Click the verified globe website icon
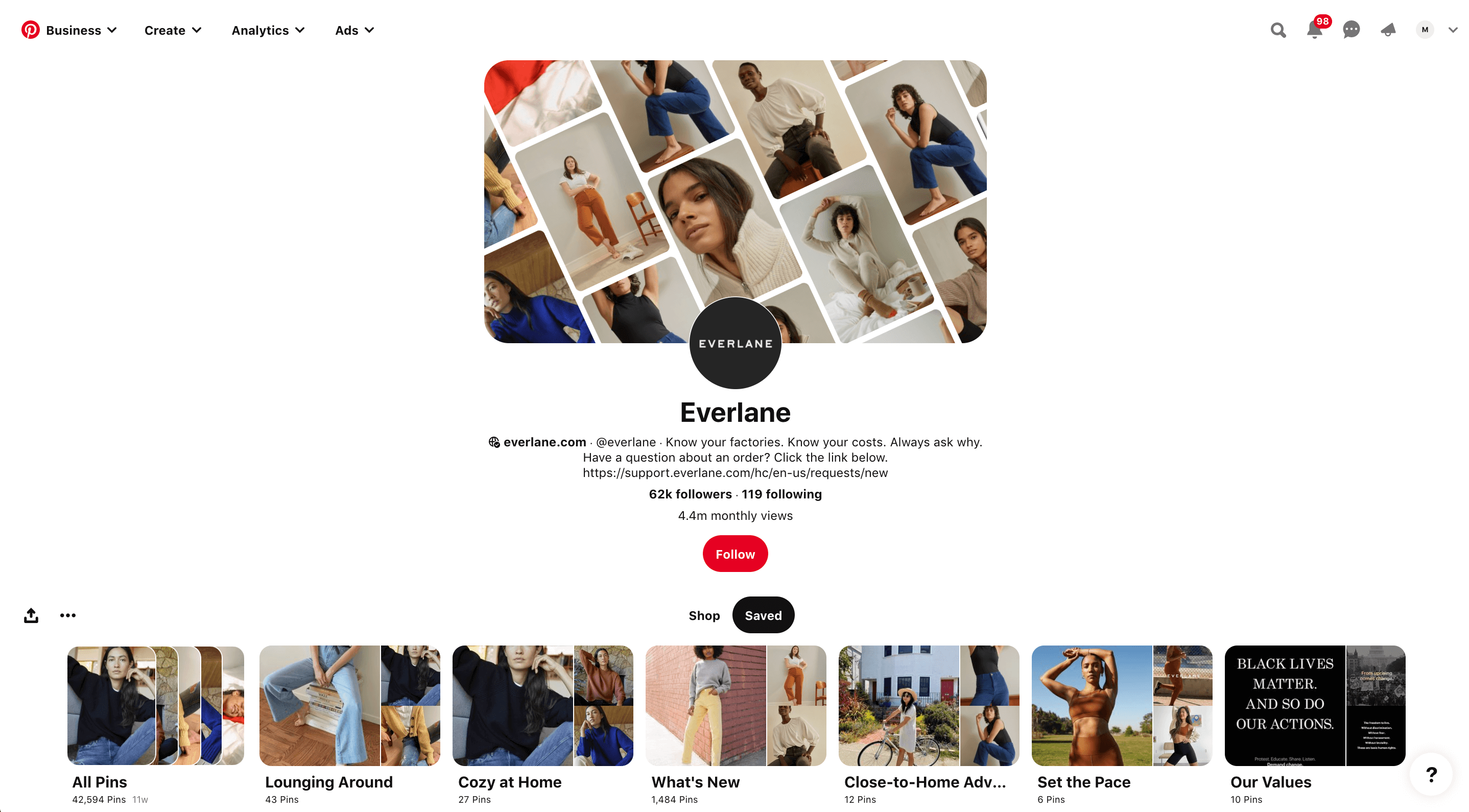This screenshot has height=812, width=1469. (x=494, y=441)
